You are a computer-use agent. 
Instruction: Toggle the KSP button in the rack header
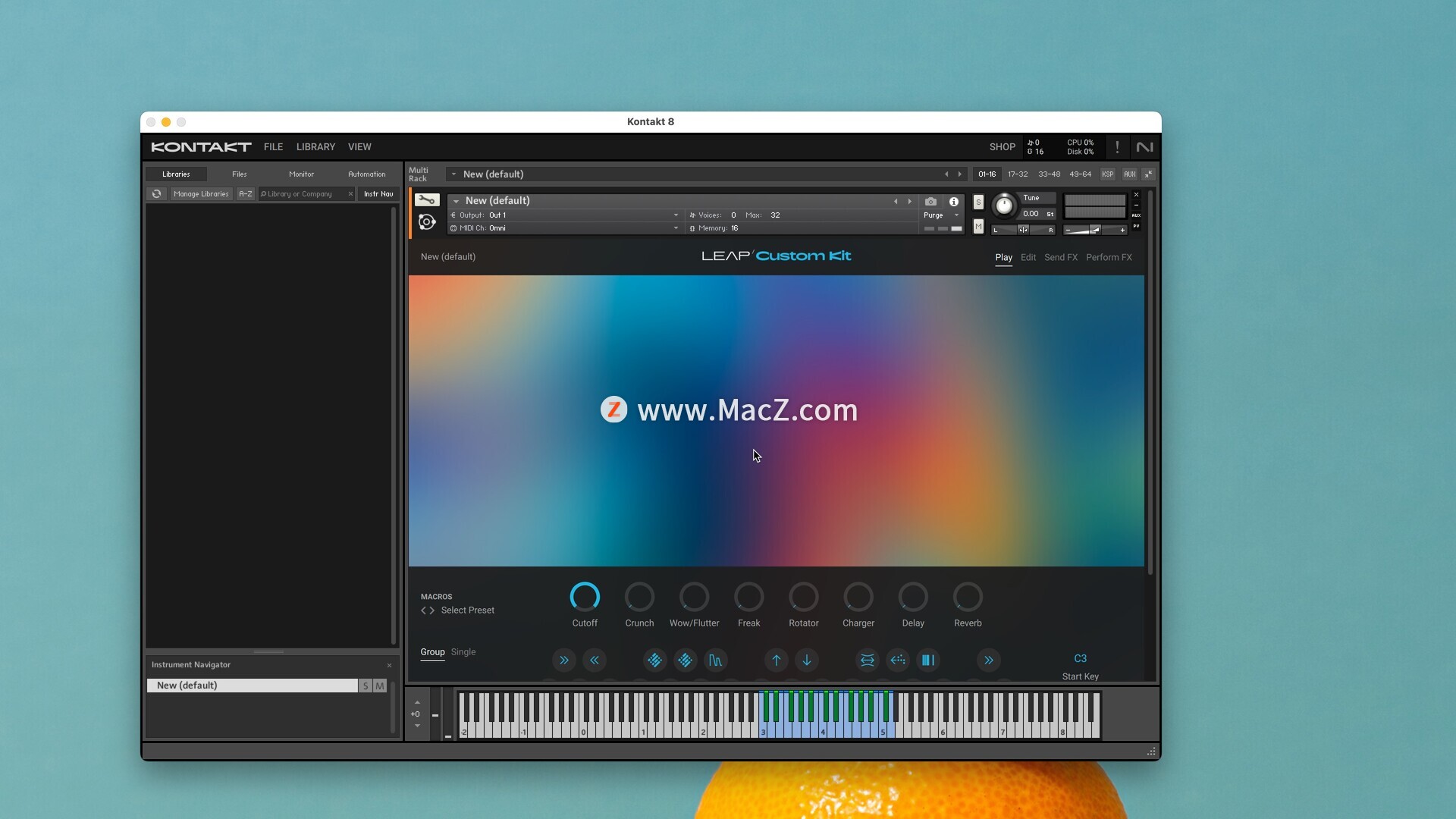(1108, 174)
